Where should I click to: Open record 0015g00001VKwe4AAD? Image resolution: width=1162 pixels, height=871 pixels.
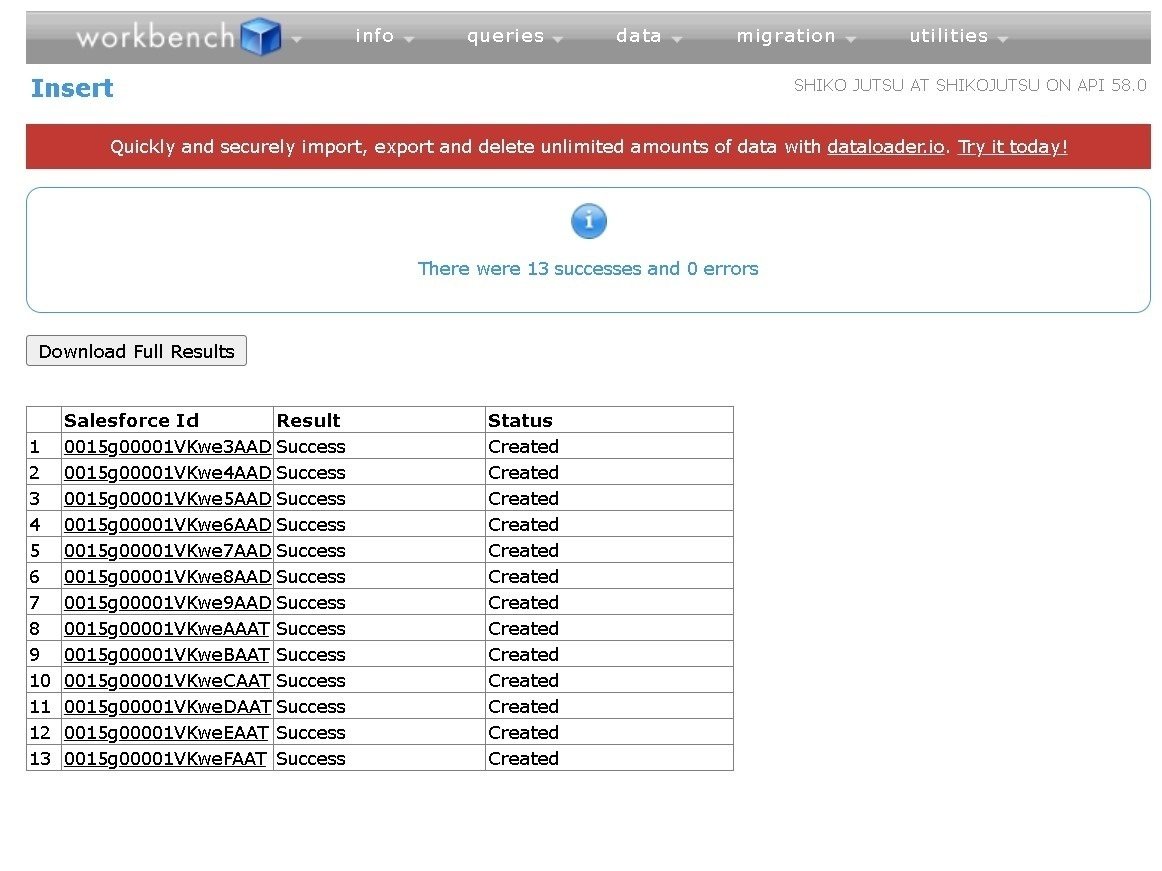pos(167,472)
